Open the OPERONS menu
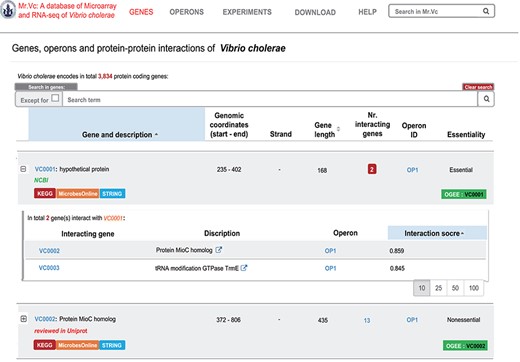Screen dimensions: 520x362 (186, 12)
